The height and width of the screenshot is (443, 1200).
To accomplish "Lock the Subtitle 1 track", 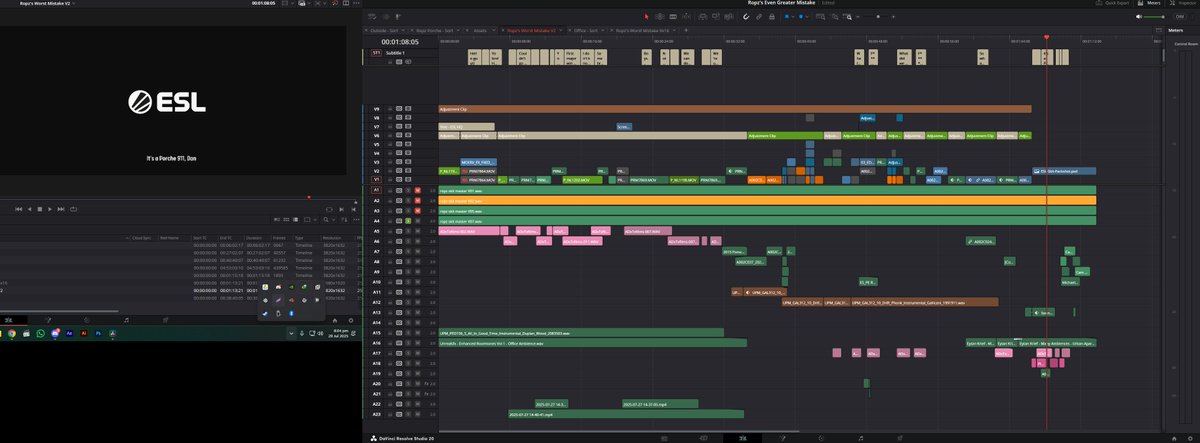I will pyautogui.click(x=389, y=62).
